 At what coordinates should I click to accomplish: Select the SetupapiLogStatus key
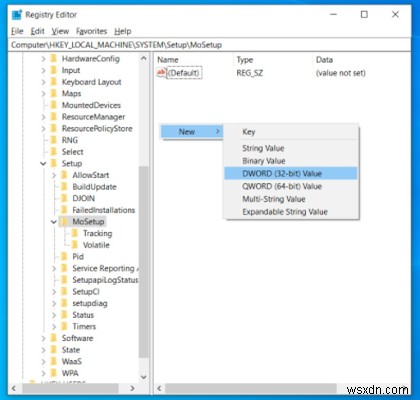click(x=105, y=280)
